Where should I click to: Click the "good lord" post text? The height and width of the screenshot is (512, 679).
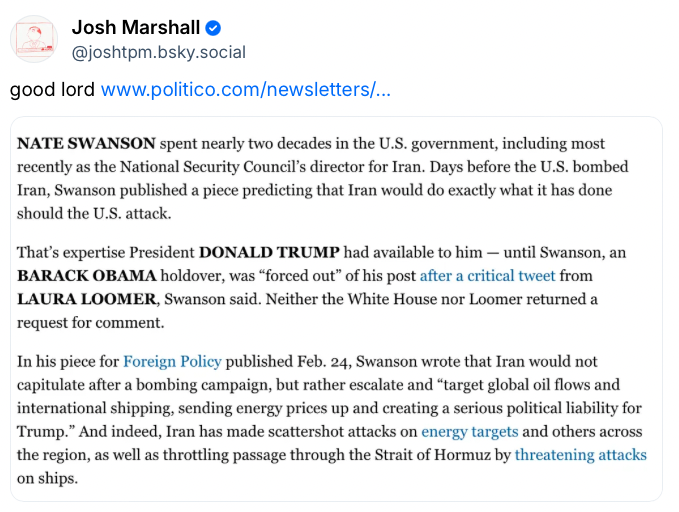(x=52, y=90)
